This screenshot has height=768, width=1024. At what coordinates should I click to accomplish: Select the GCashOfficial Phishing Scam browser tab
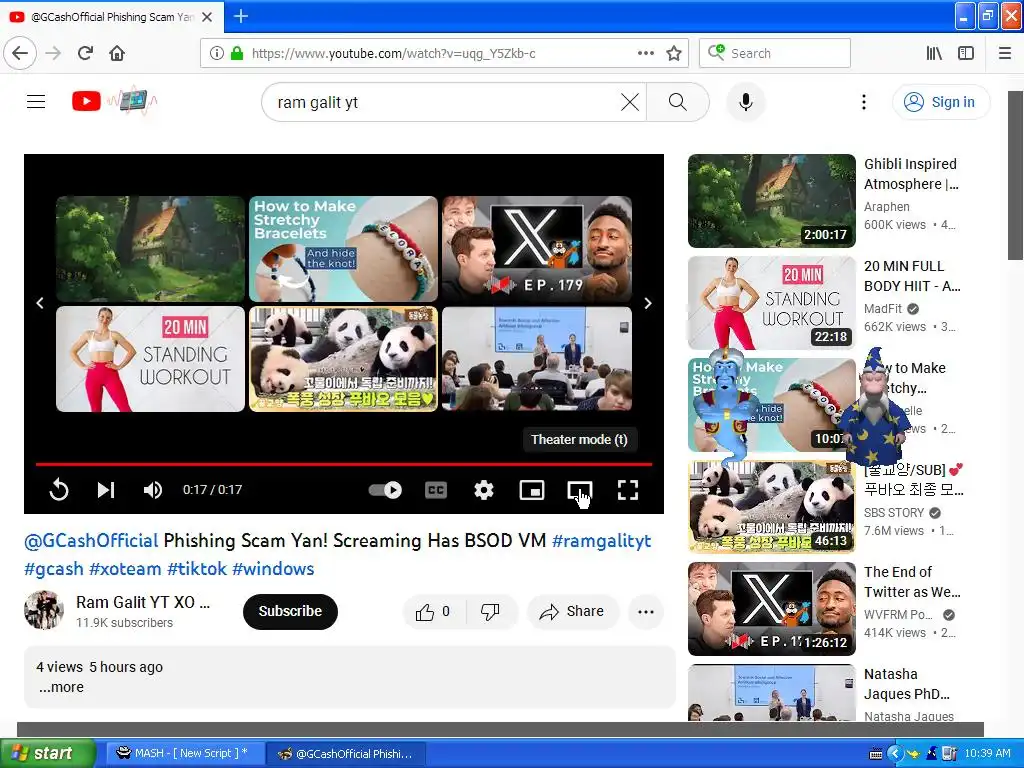coord(112,17)
